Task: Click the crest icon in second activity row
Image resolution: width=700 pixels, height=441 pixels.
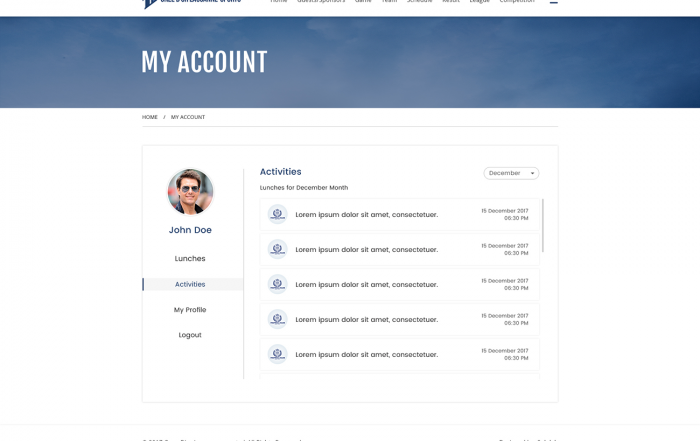Action: 277,249
